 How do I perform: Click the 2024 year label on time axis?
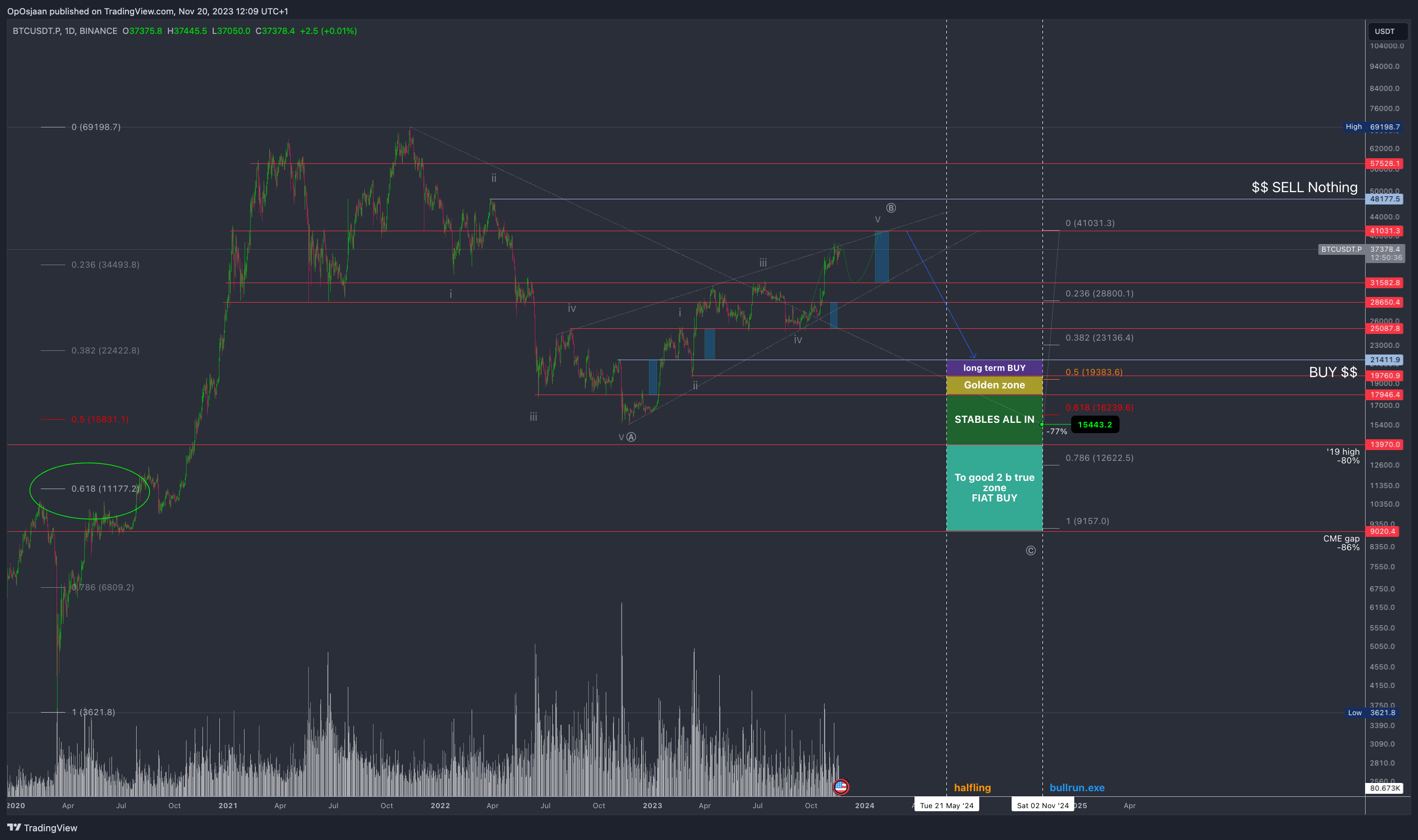864,806
